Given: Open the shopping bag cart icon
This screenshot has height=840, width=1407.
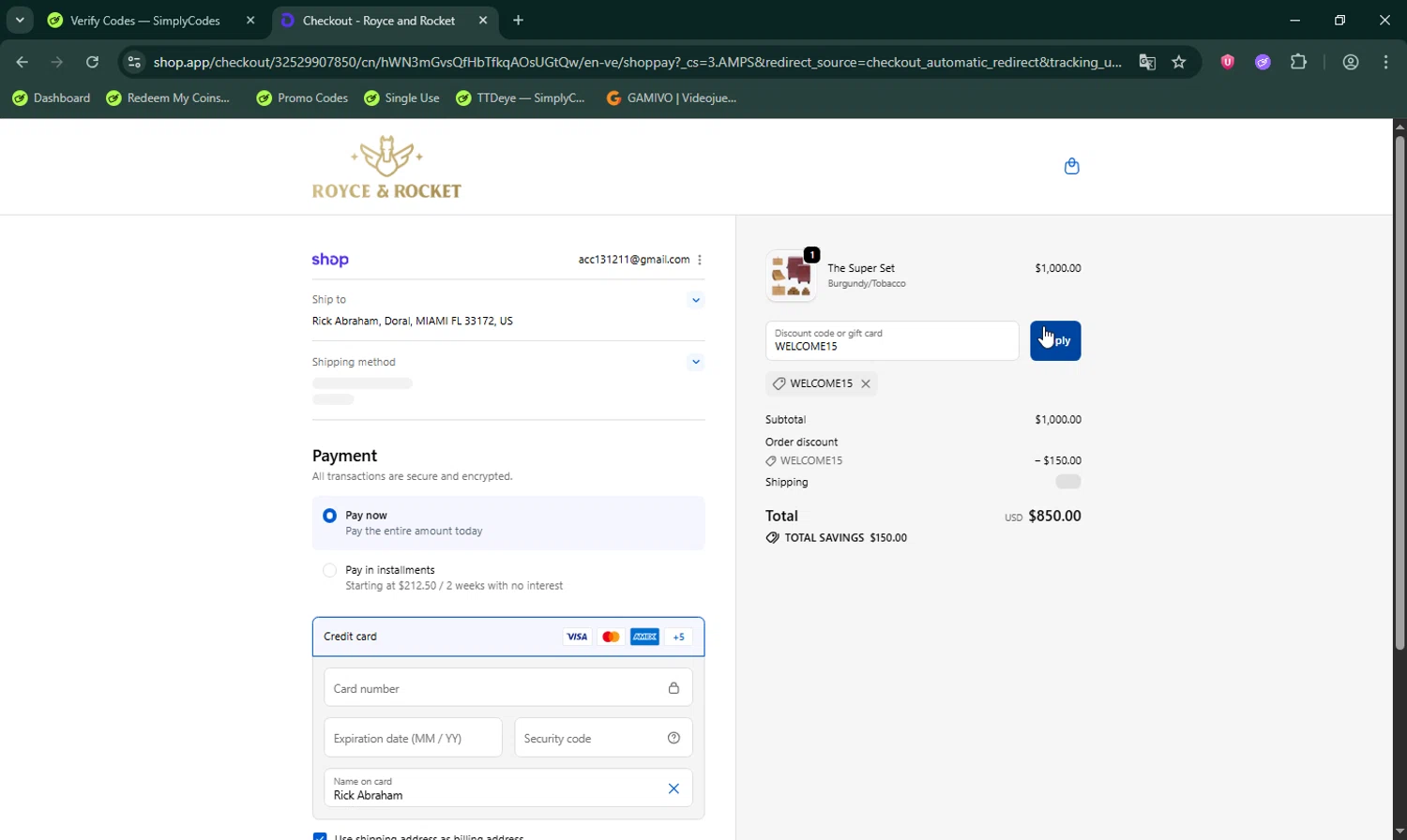Looking at the screenshot, I should point(1072,167).
